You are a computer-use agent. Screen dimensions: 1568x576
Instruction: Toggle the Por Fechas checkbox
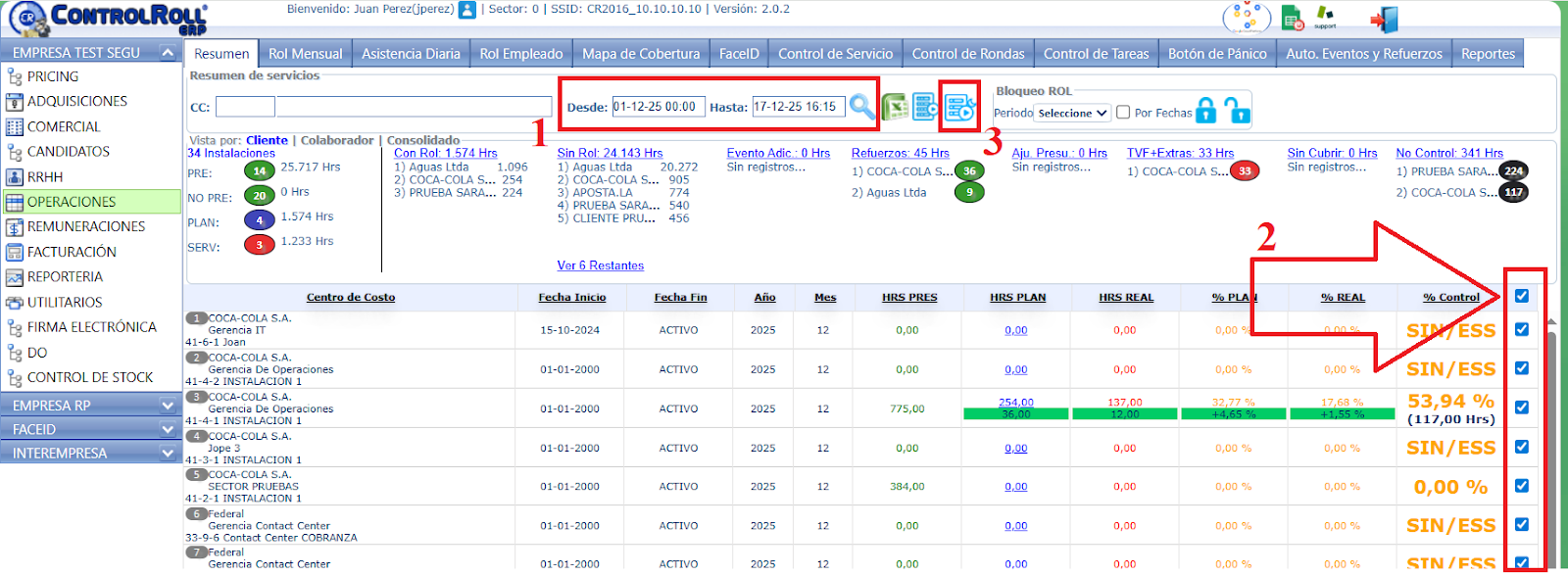(x=1123, y=113)
